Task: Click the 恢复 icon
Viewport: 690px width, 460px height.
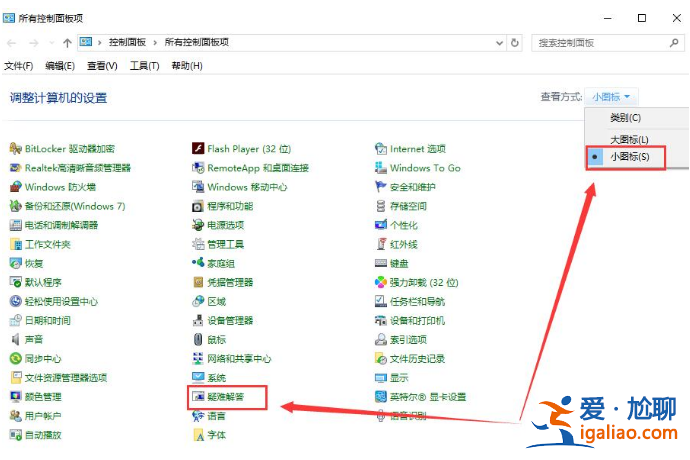Action: tap(15, 263)
